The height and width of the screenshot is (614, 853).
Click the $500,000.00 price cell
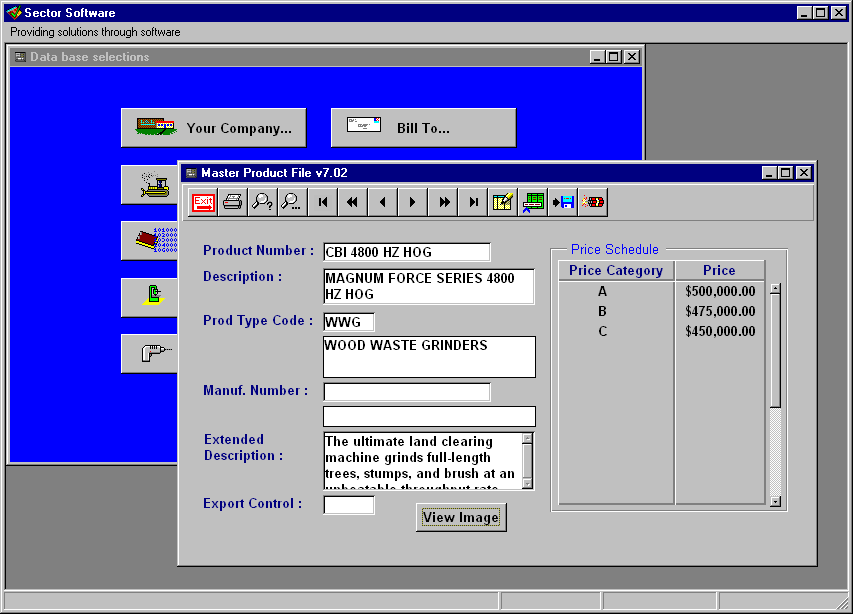[720, 292]
